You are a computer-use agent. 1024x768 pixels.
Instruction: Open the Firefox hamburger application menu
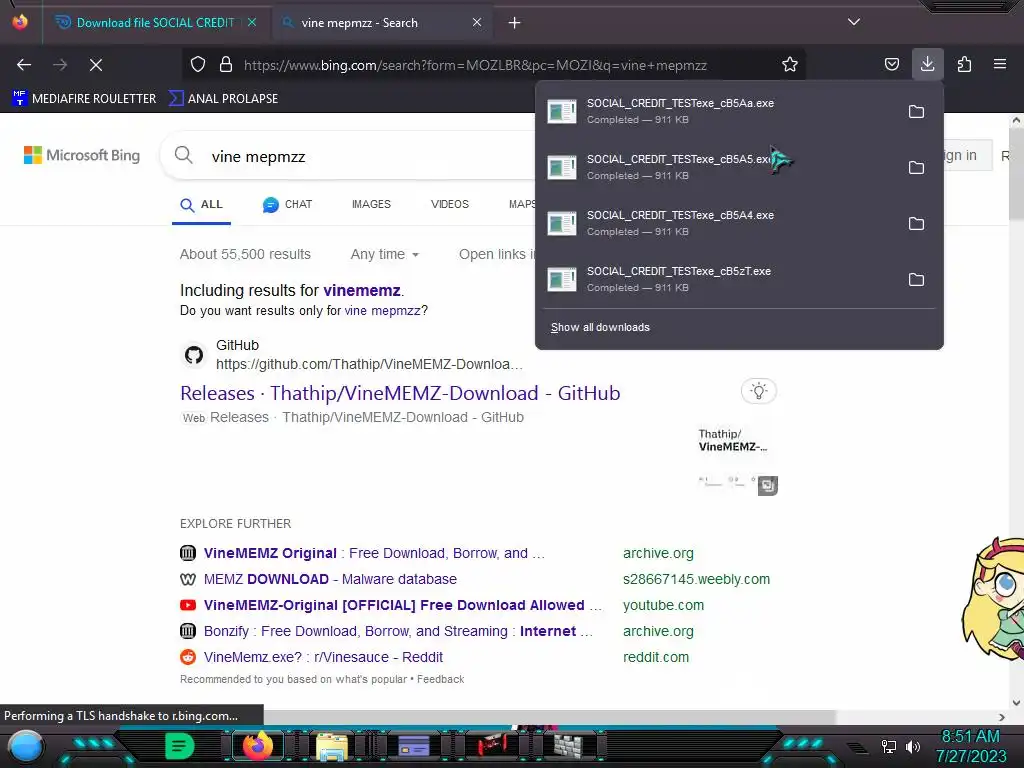pyautogui.click(x=999, y=64)
